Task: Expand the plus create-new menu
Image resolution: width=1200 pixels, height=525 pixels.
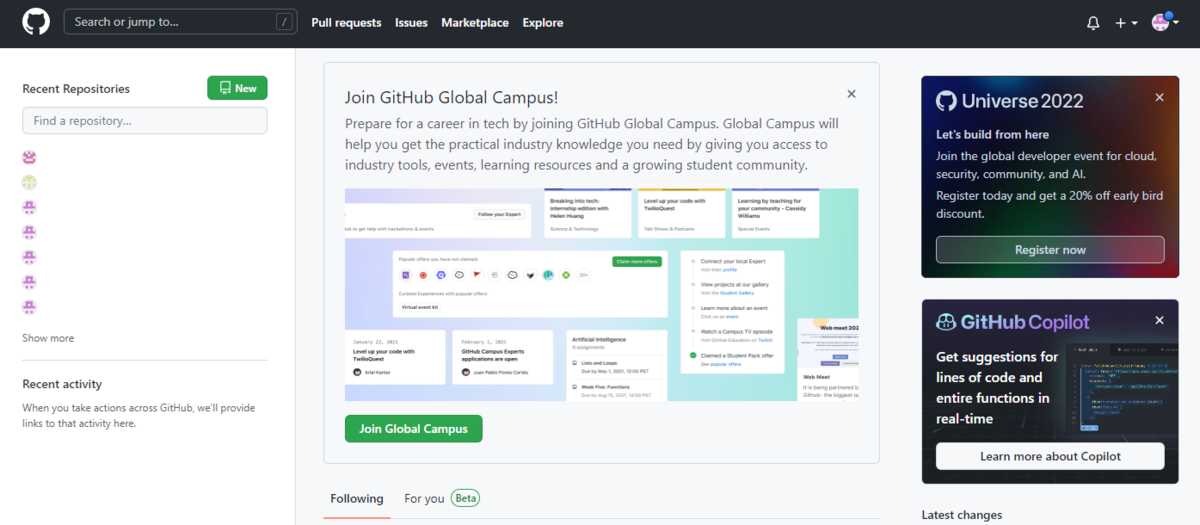Action: 1126,23
